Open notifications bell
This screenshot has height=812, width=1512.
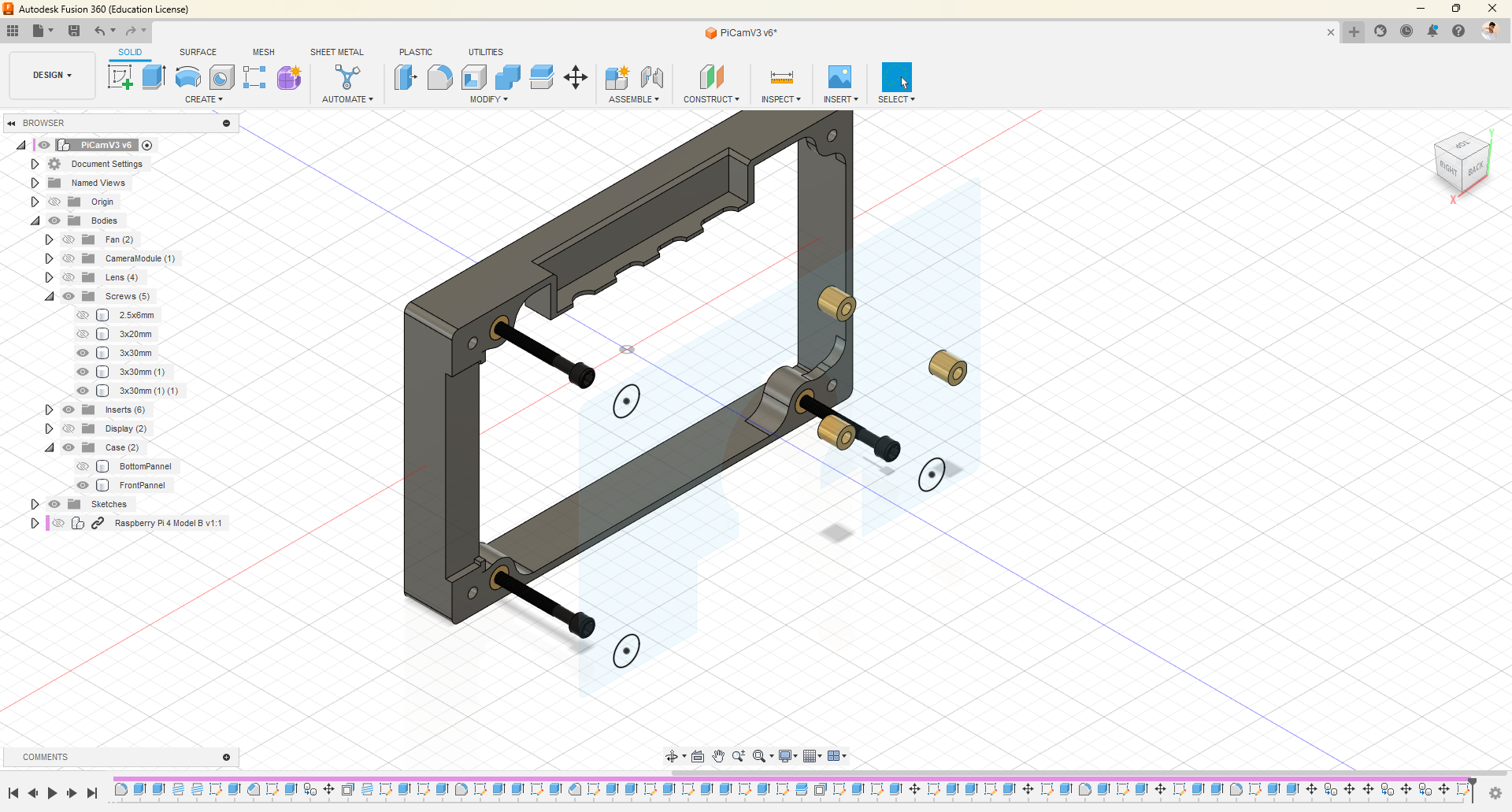tap(1432, 31)
